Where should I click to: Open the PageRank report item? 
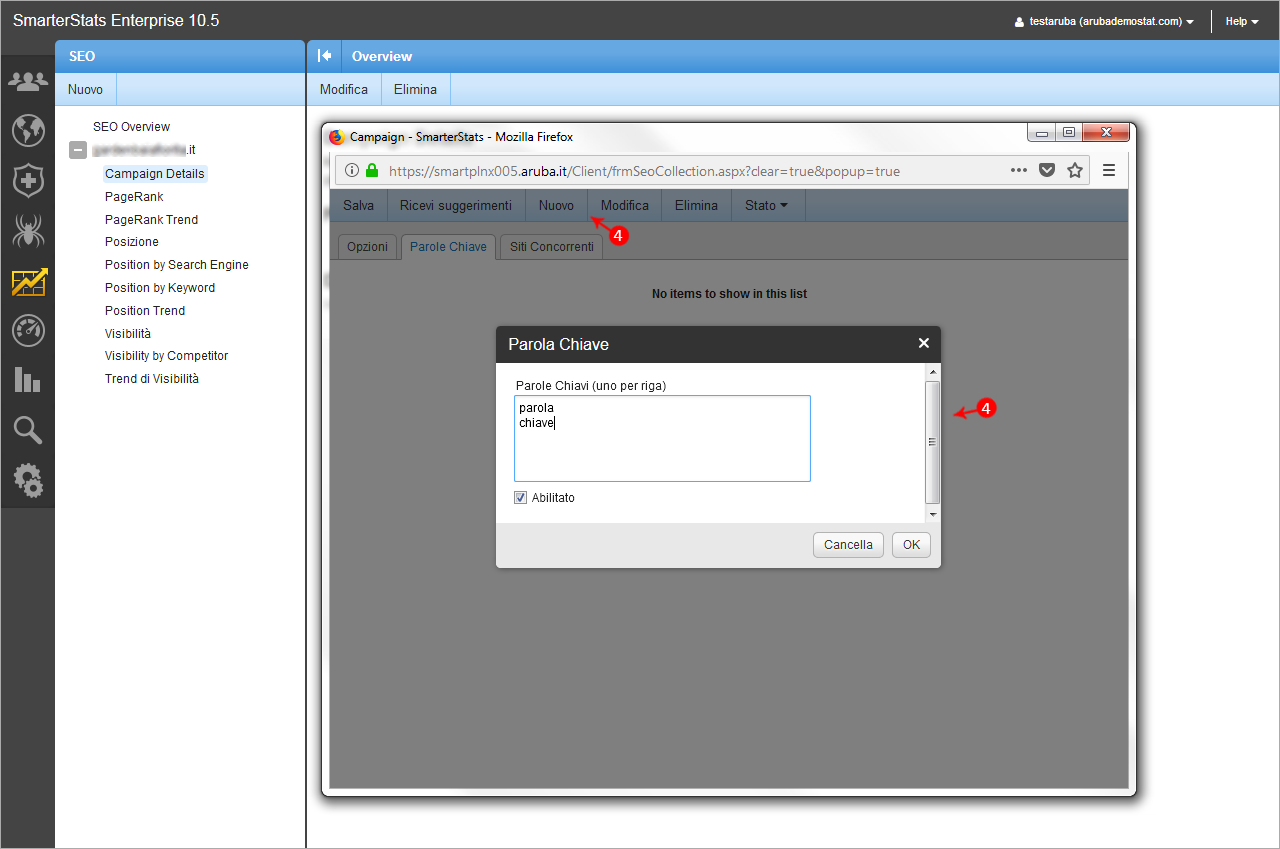coord(134,197)
